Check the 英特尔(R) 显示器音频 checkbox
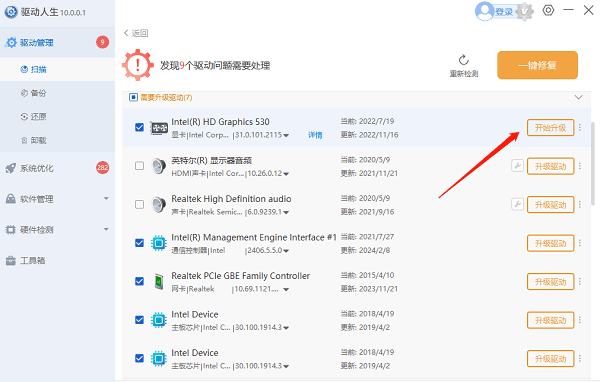The width and height of the screenshot is (600, 382). coord(139,166)
